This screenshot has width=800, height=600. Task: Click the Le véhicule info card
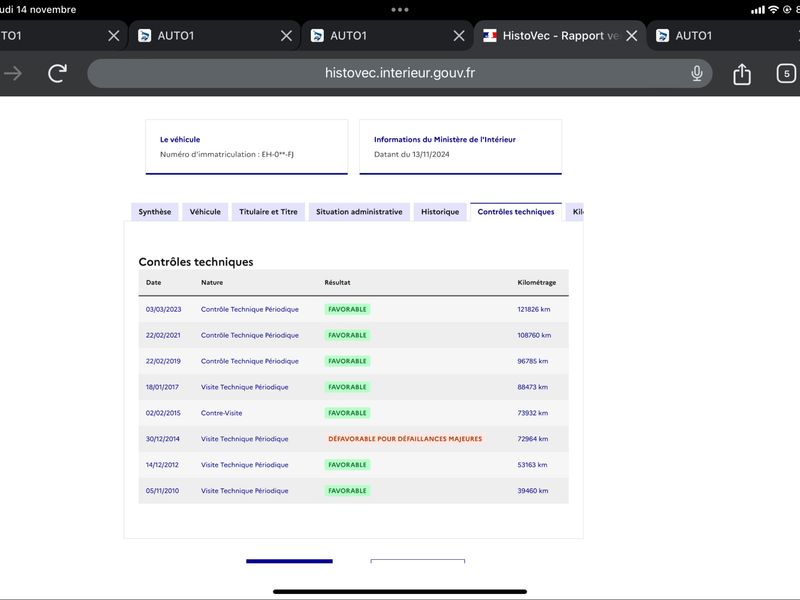pos(246,147)
